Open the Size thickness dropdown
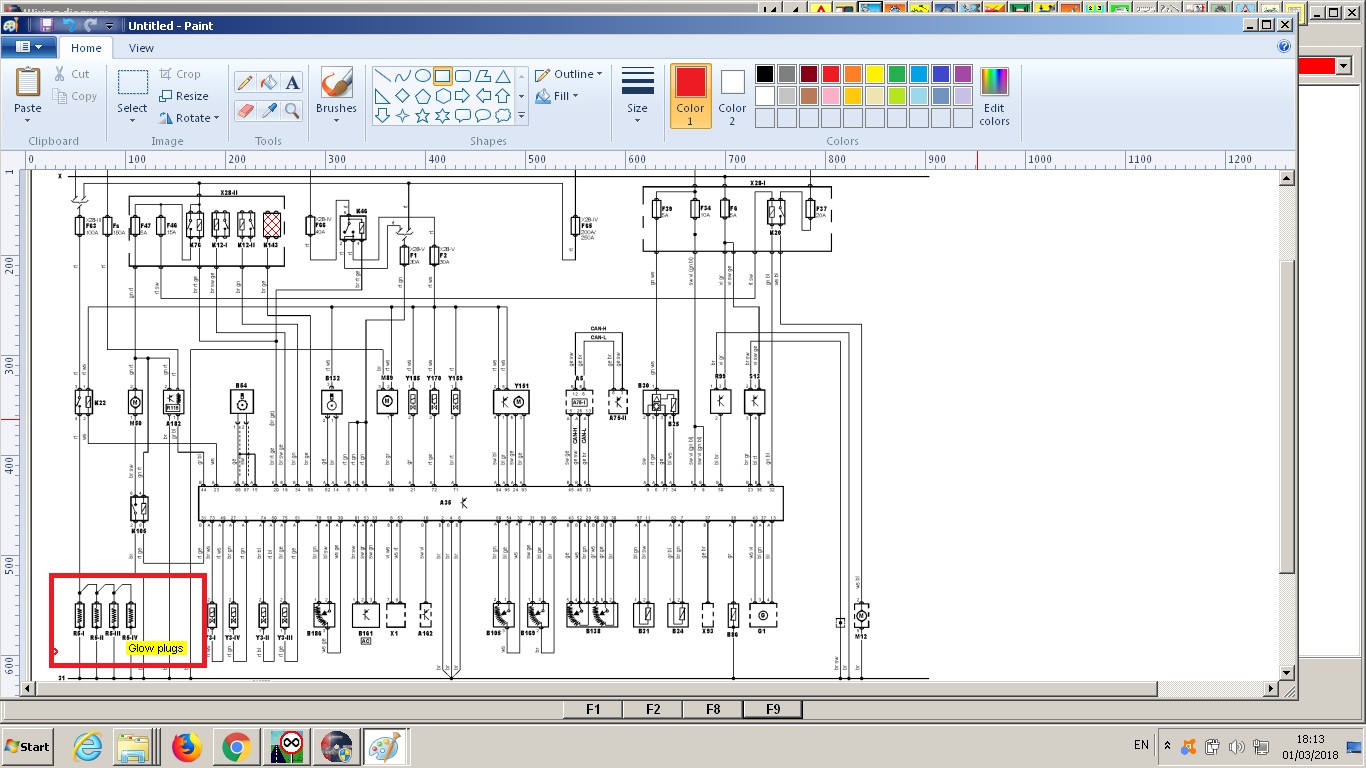1366x768 pixels. pyautogui.click(x=637, y=94)
